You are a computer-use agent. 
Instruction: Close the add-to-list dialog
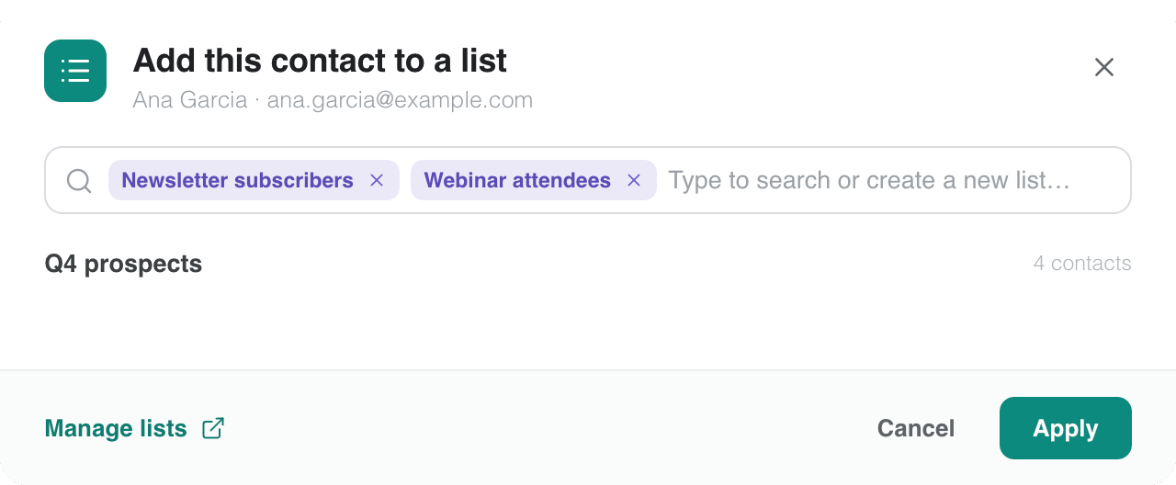coord(1104,67)
